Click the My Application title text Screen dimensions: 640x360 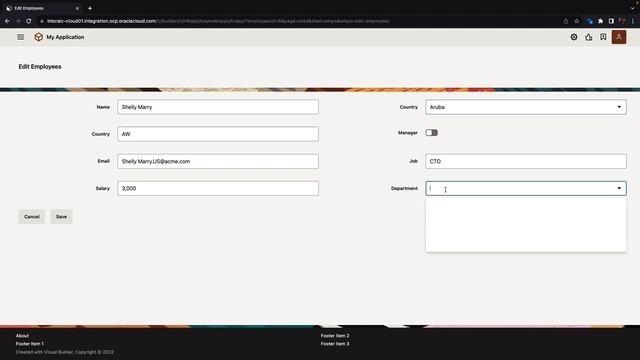click(x=65, y=37)
